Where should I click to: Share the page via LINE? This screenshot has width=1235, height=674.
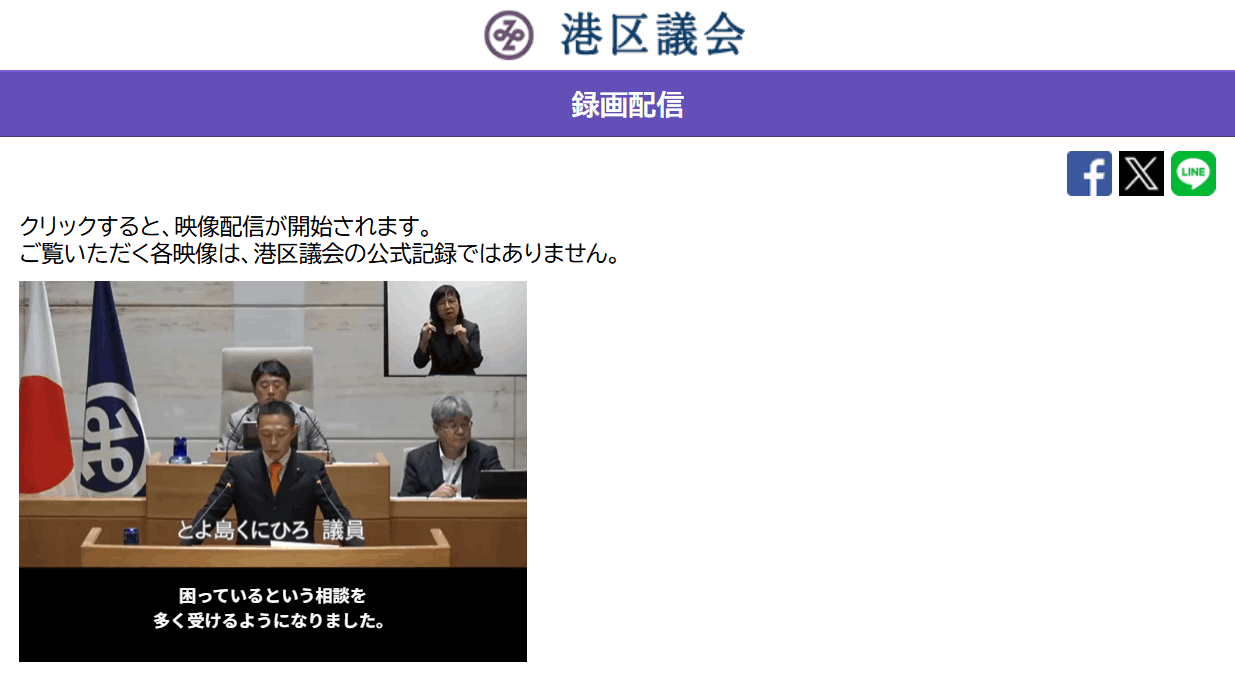[x=1193, y=174]
